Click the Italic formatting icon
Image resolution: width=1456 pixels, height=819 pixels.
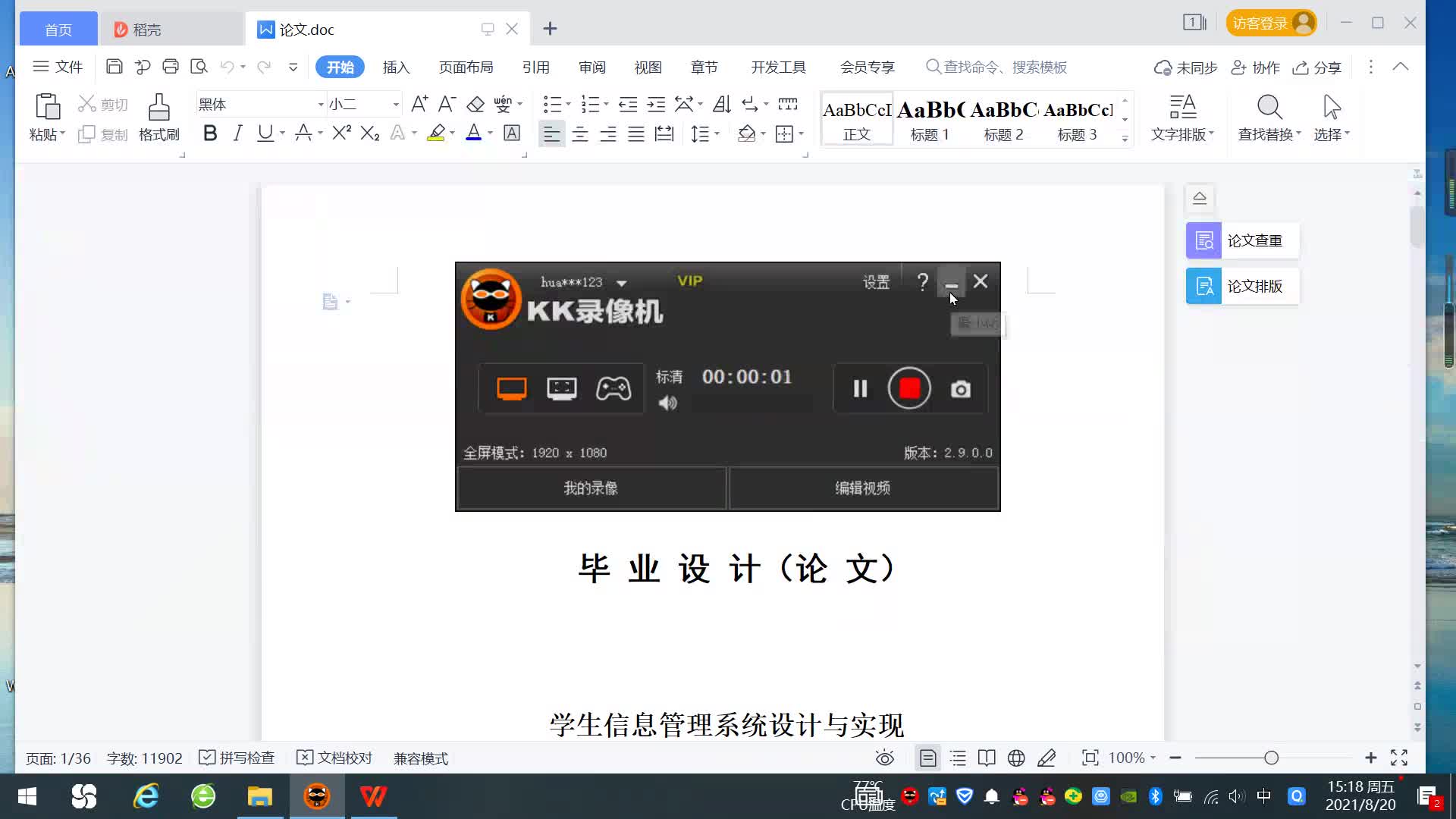pos(237,134)
